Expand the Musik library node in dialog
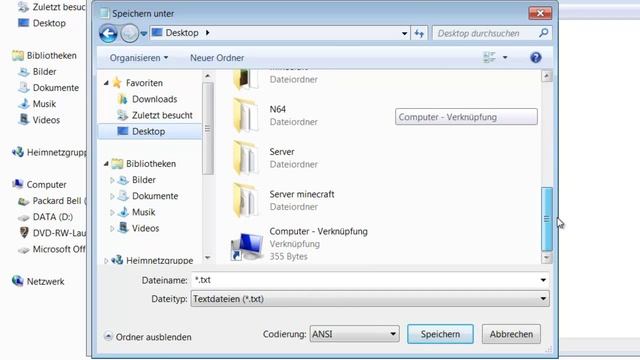The height and width of the screenshot is (360, 640). tap(112, 212)
